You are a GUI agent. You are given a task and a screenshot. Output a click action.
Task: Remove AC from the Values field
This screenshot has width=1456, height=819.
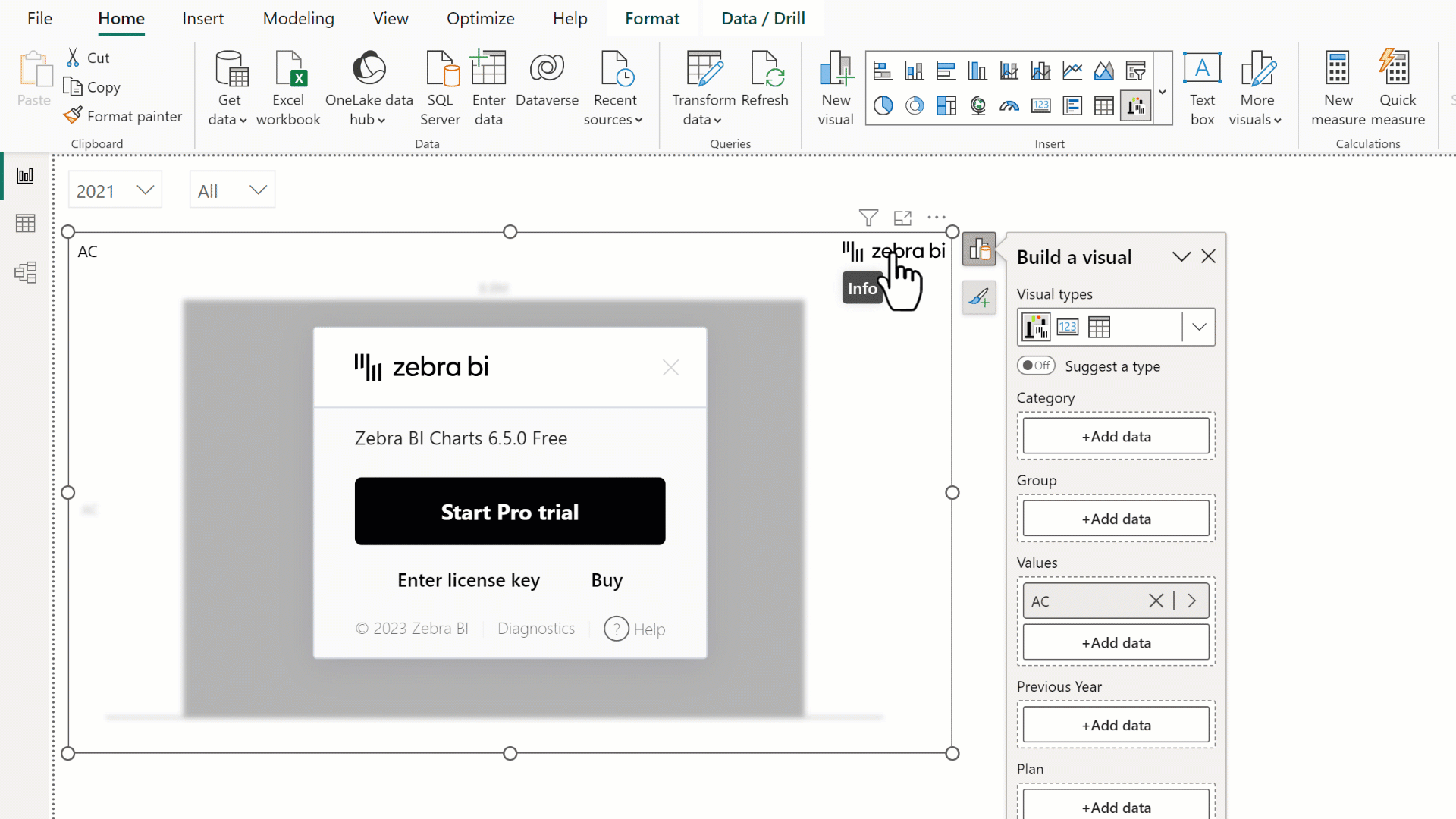click(1156, 601)
